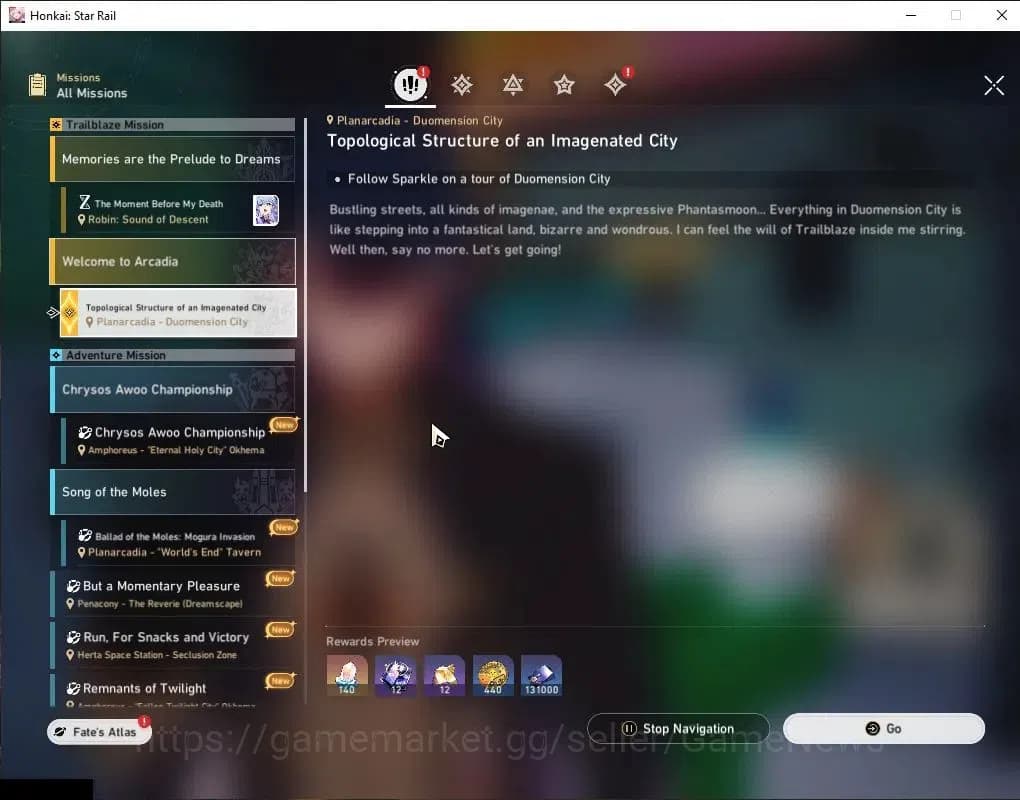
Task: Click the navigation tracking marker beside selected mission
Action: pos(53,313)
